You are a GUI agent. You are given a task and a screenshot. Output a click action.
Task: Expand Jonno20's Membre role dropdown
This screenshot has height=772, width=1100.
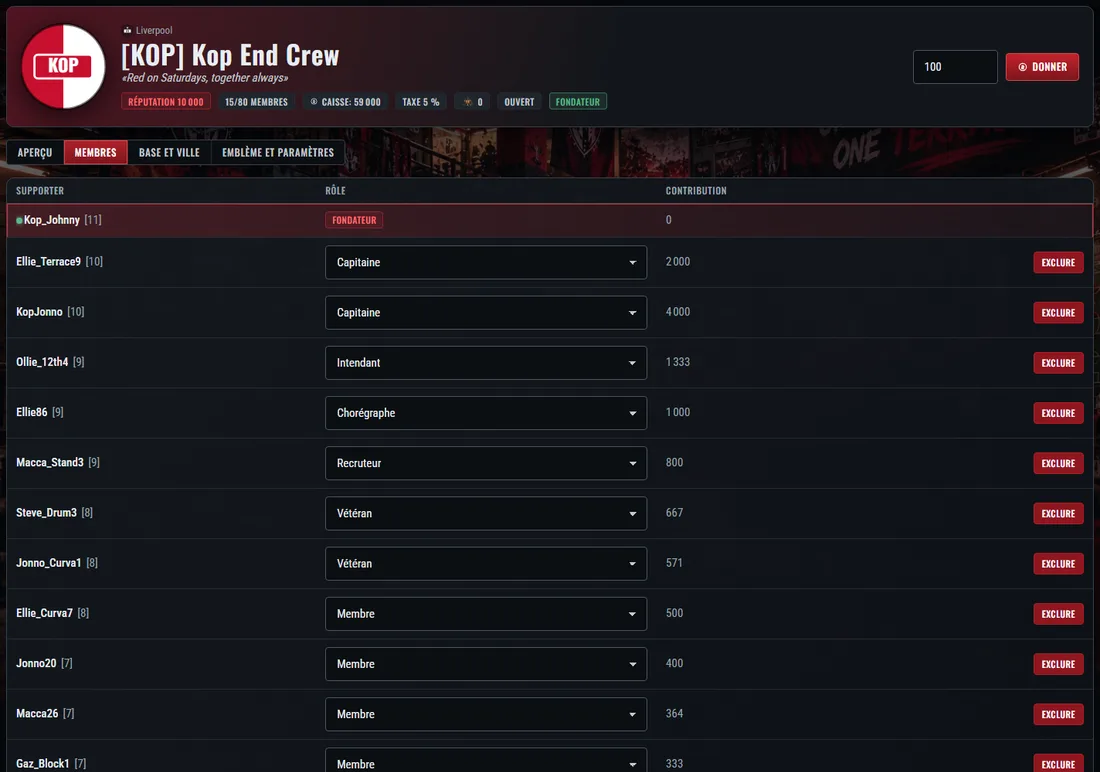485,664
